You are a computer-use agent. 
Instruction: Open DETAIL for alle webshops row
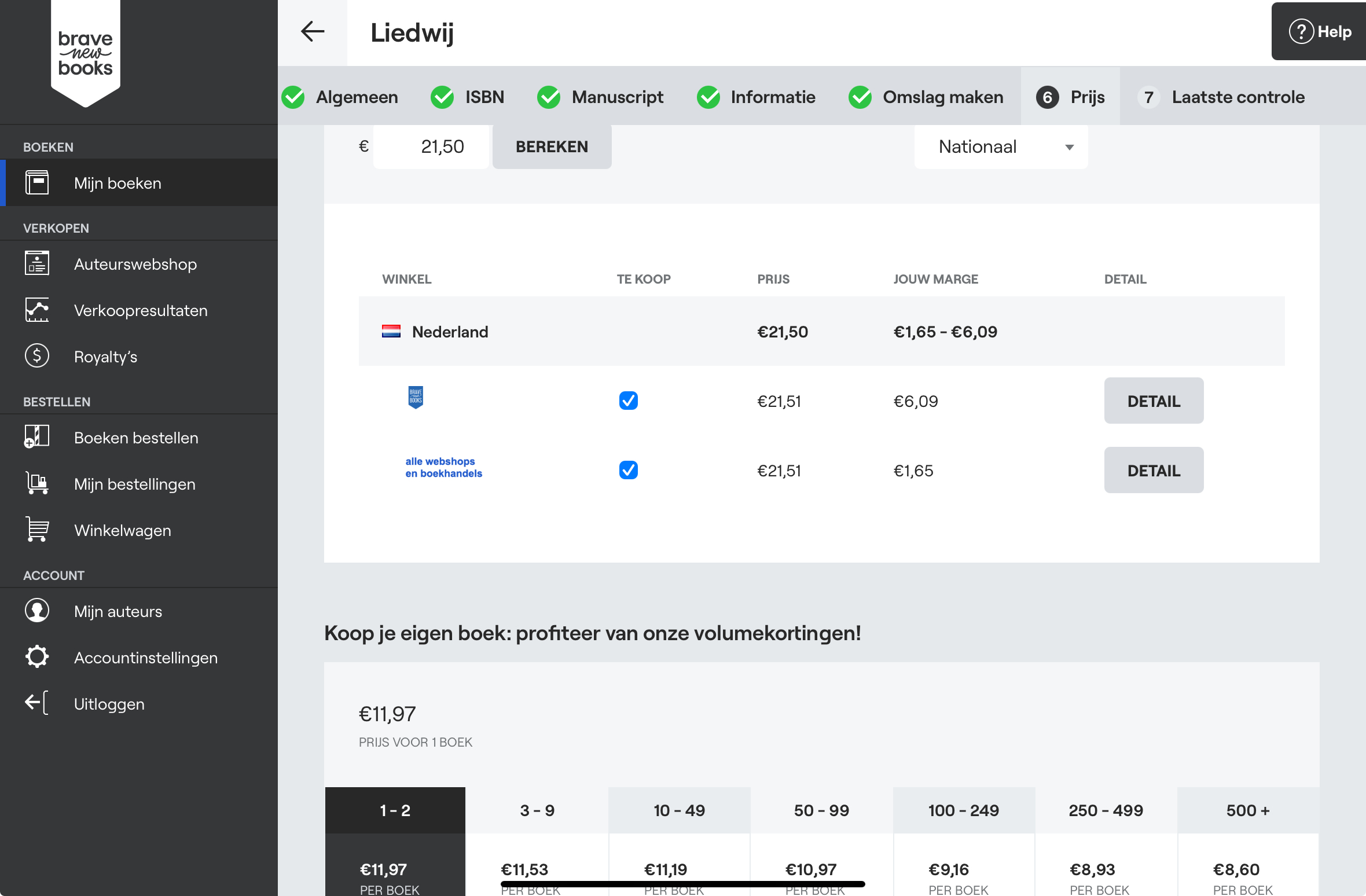1153,470
